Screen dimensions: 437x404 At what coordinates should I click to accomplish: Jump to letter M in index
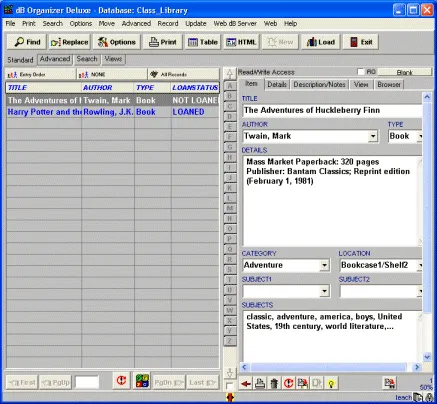pos(230,208)
